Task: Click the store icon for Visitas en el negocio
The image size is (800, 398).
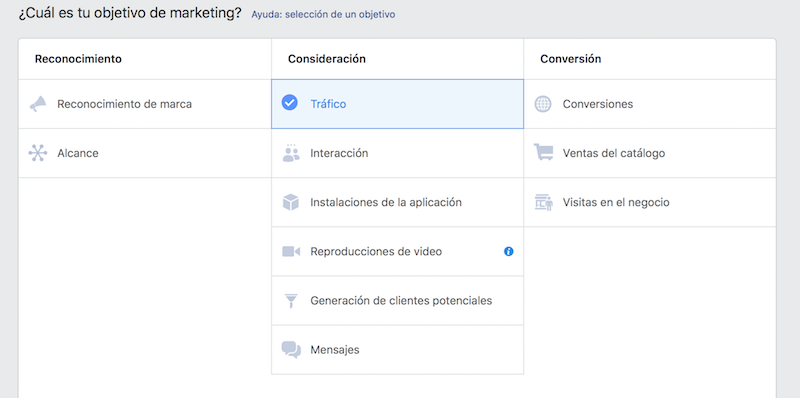Action: coord(544,202)
